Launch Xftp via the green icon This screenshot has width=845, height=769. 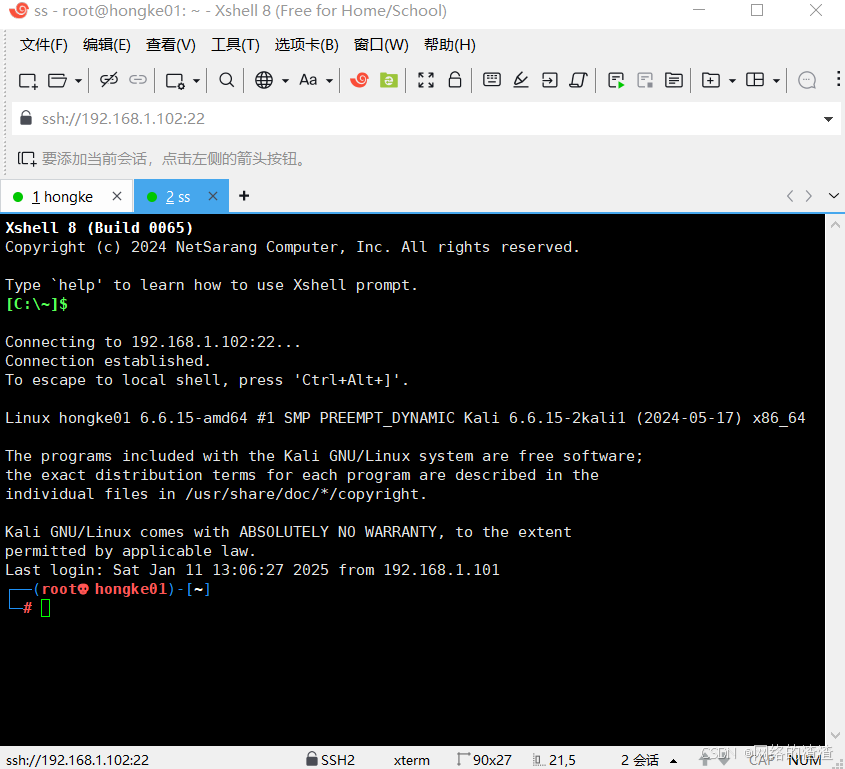389,80
